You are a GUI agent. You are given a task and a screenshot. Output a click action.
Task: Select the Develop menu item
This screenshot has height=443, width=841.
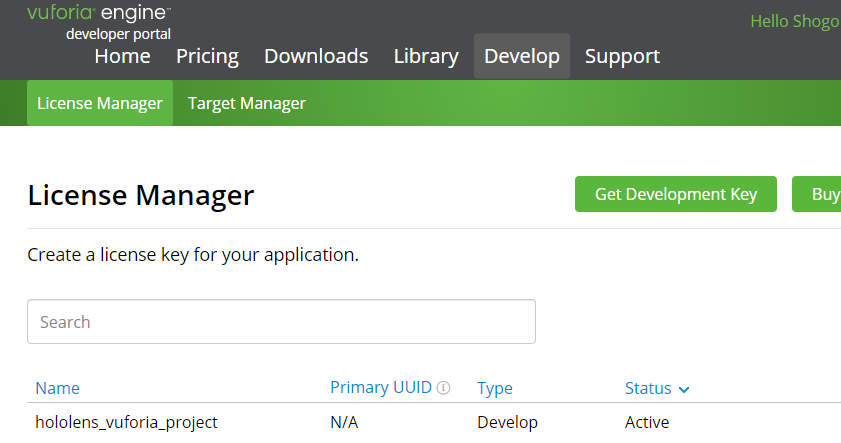coord(522,56)
